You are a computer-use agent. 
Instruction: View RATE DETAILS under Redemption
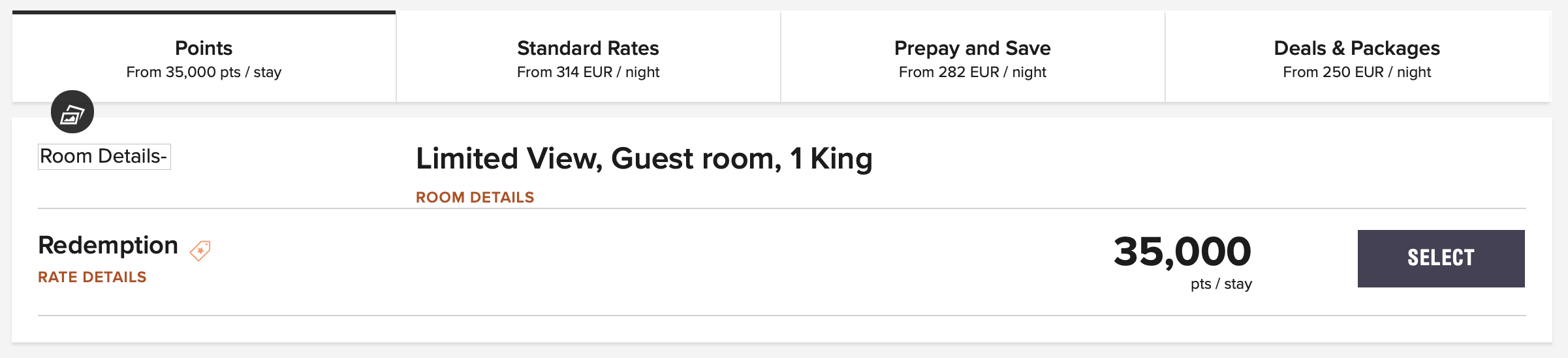click(x=92, y=277)
